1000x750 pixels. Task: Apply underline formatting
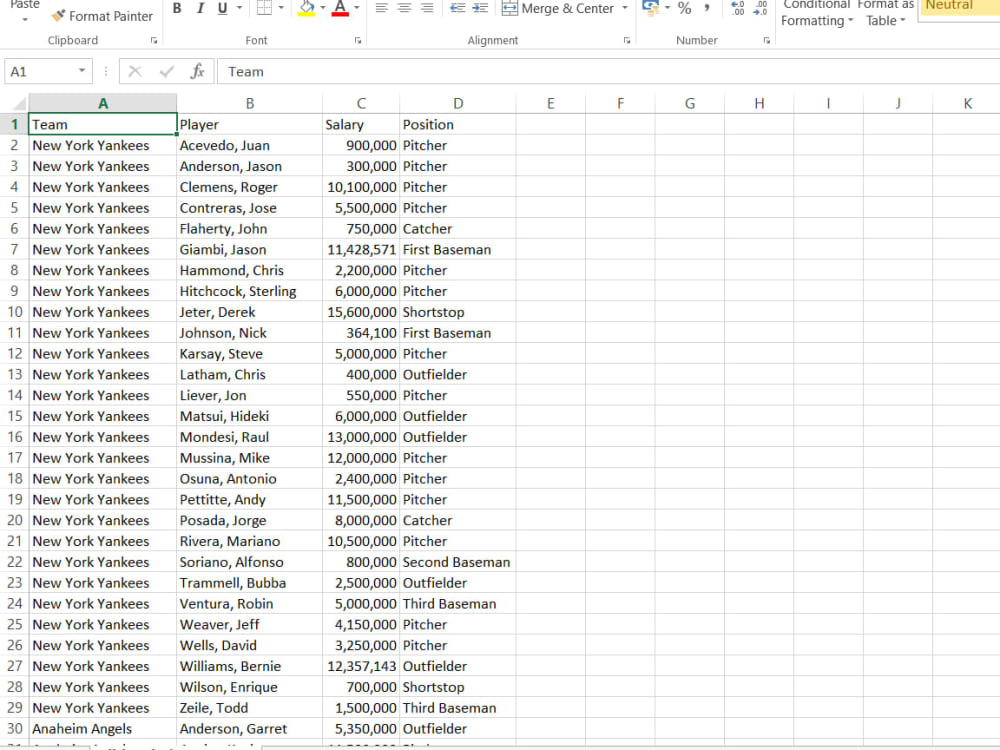[x=223, y=8]
